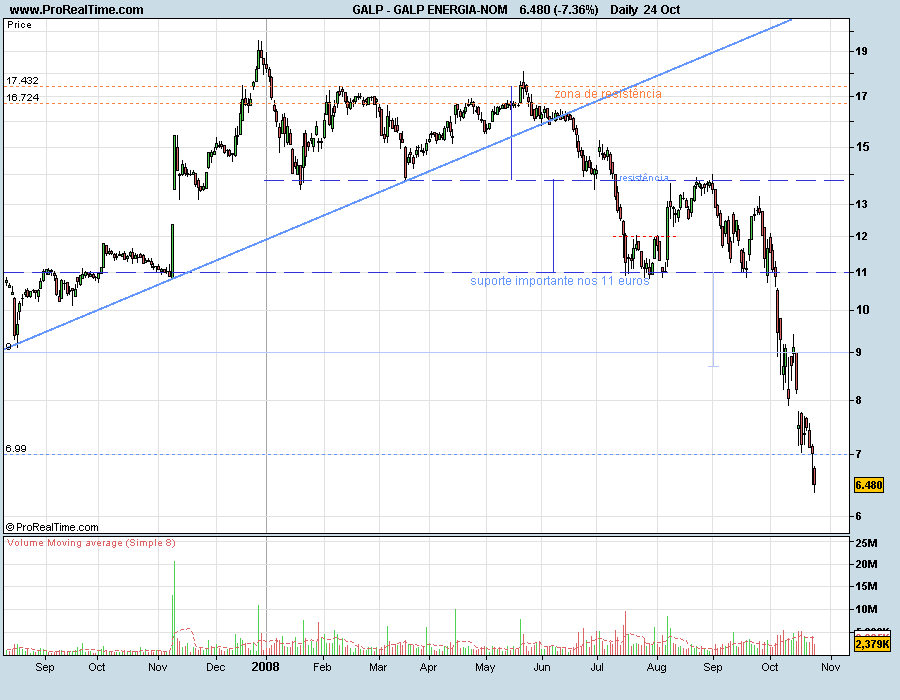Click the 17 value on price axis
The height and width of the screenshot is (700, 900).
[861, 96]
